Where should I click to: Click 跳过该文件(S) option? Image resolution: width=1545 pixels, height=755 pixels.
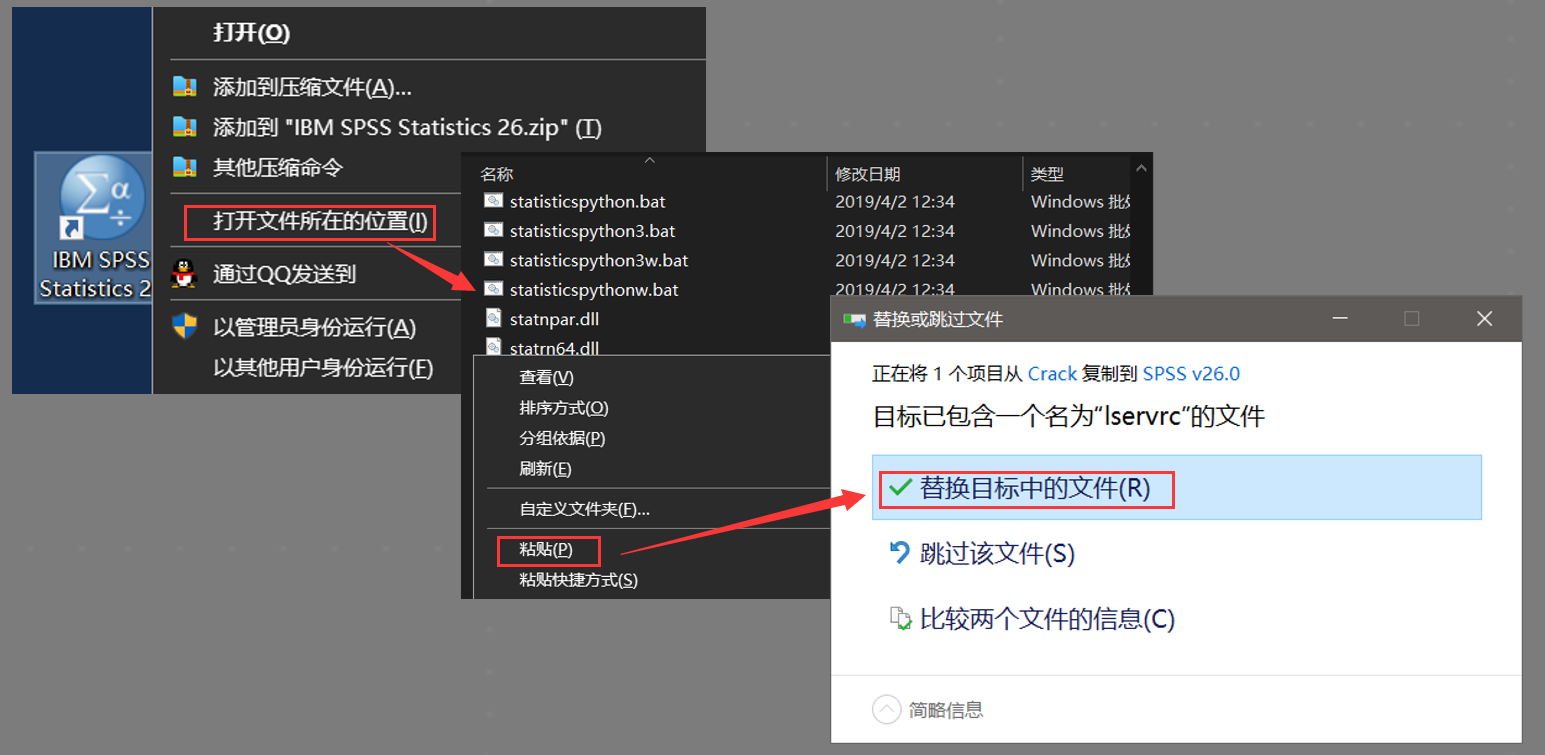tap(997, 553)
